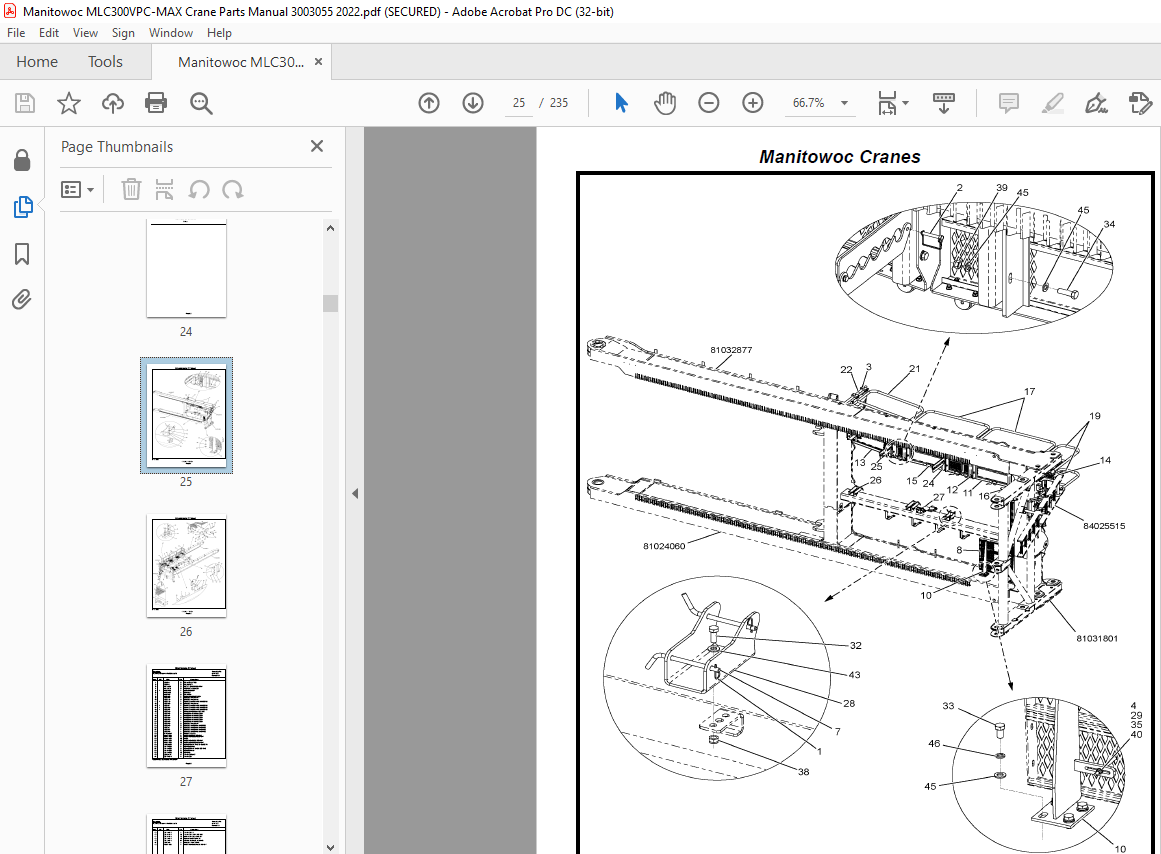1161x854 pixels.
Task: Select the highlight text pen tool
Action: tap(1052, 103)
